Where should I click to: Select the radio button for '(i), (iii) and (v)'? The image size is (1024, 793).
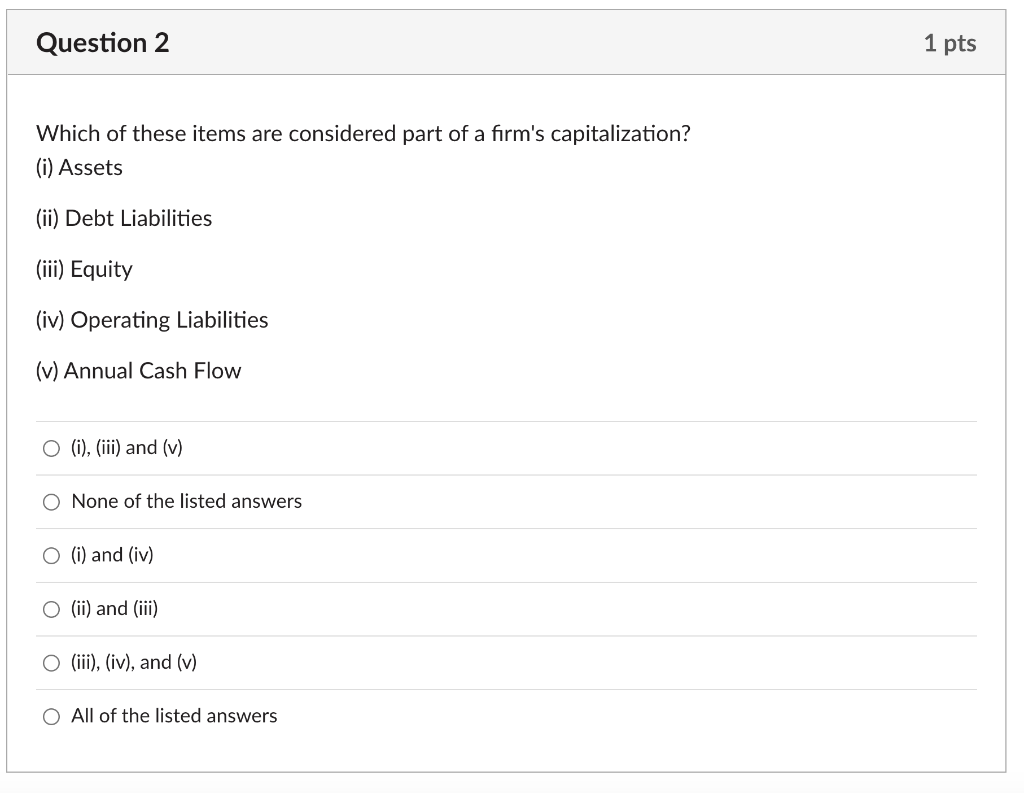[51, 448]
